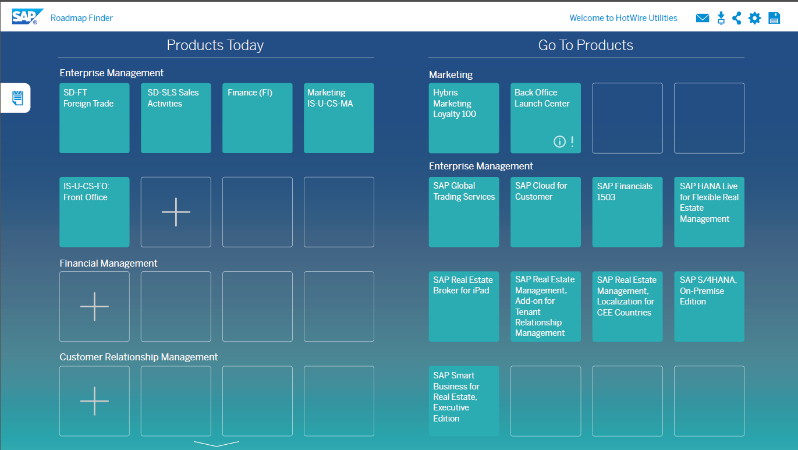Click exclamation warning on Back Office Launch Center
798x450 pixels.
click(x=572, y=141)
